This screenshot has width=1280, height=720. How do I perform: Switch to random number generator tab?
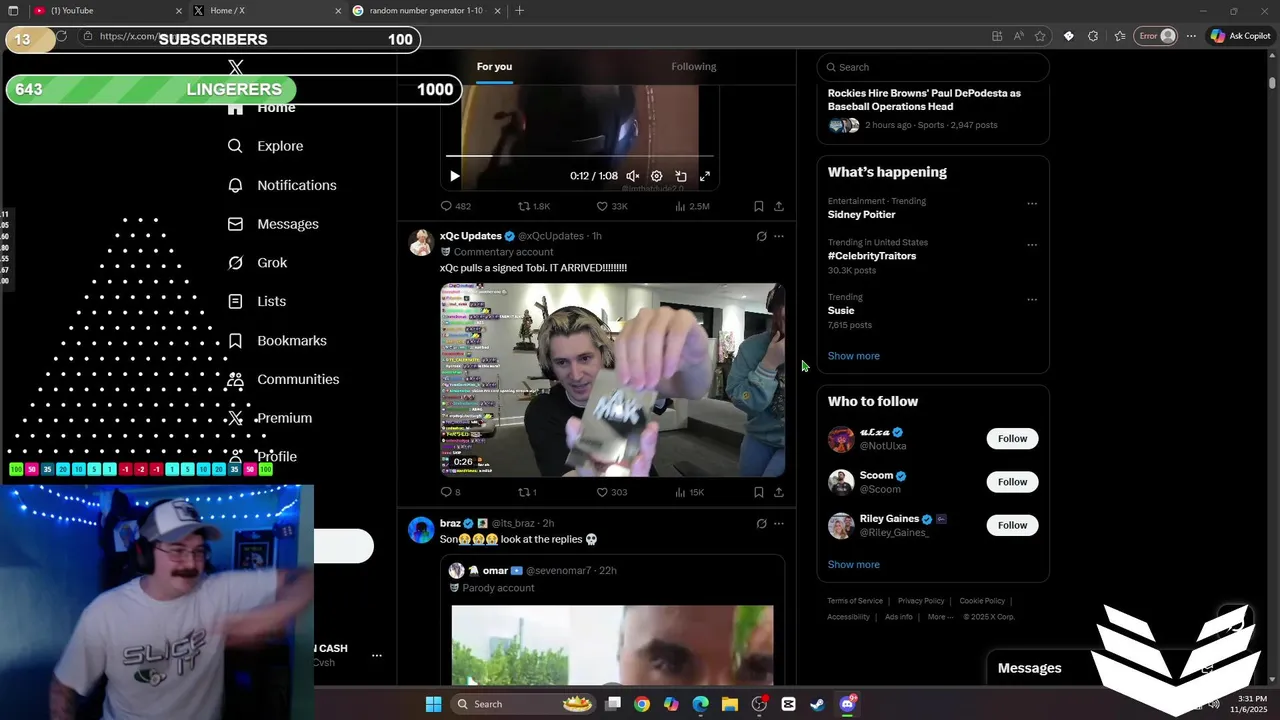pyautogui.click(x=425, y=11)
